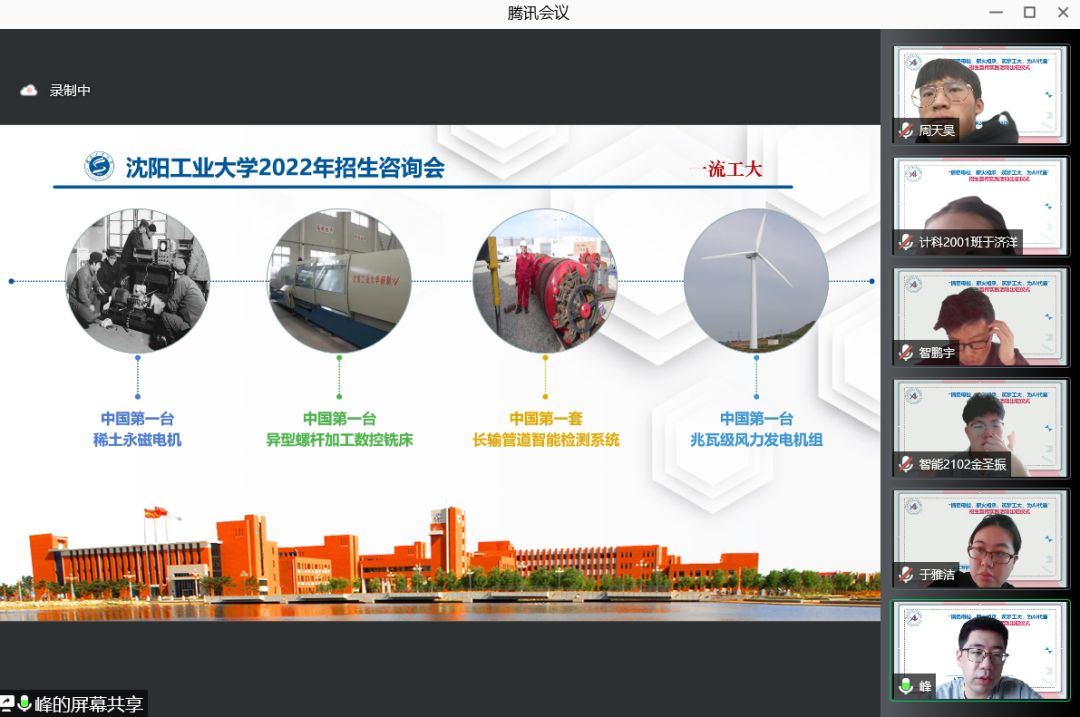
Task: Click the wind turbine photo
Action: coord(756,281)
